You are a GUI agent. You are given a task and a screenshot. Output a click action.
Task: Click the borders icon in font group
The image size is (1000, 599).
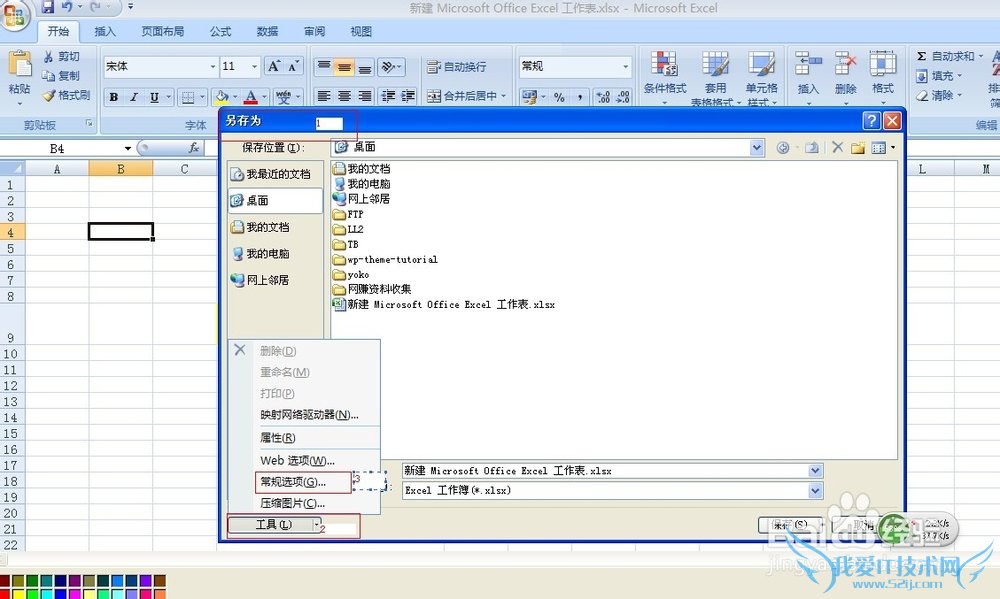[x=188, y=97]
